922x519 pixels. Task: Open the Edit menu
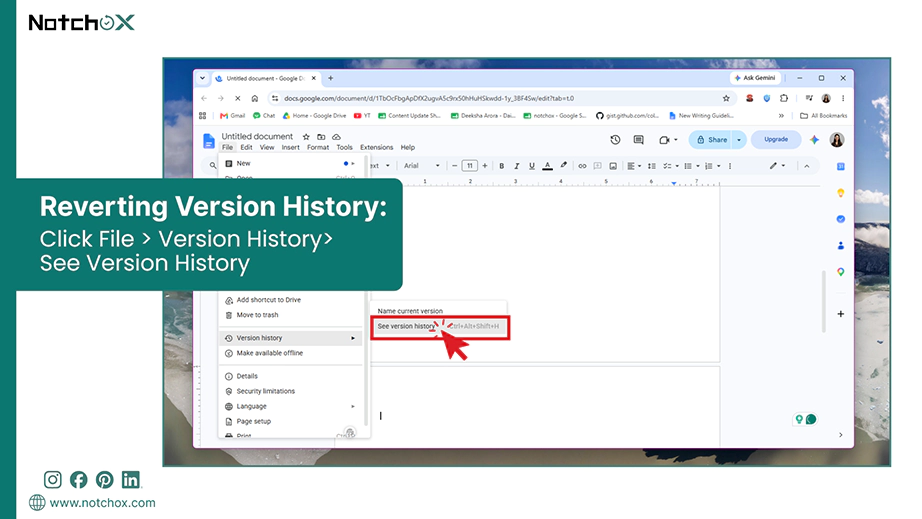tap(246, 148)
